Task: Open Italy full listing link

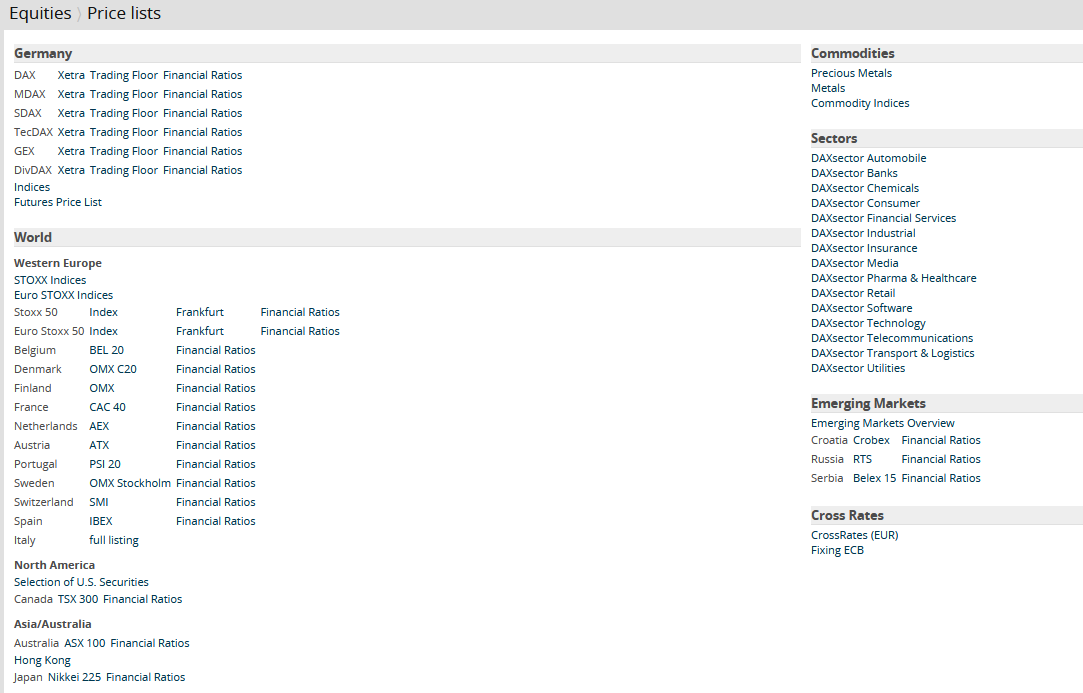Action: pyautogui.click(x=114, y=540)
